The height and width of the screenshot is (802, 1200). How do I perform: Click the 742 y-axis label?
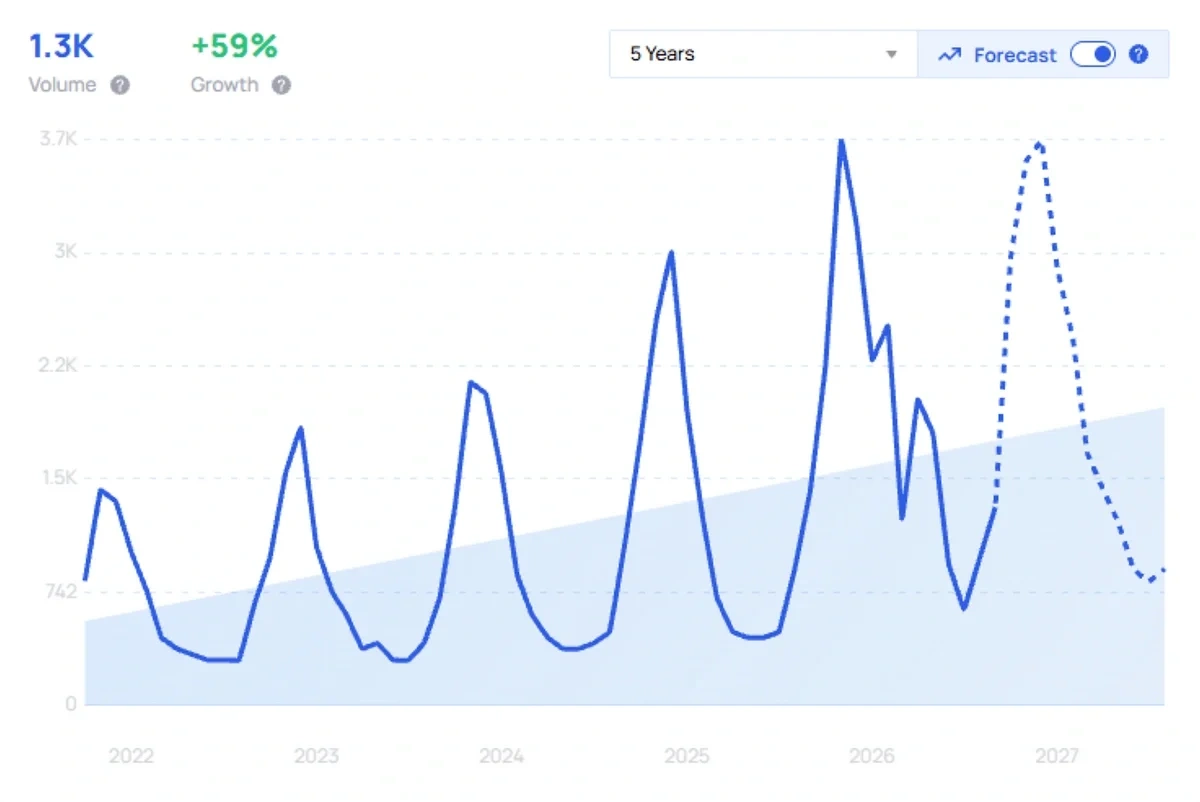pyautogui.click(x=62, y=592)
